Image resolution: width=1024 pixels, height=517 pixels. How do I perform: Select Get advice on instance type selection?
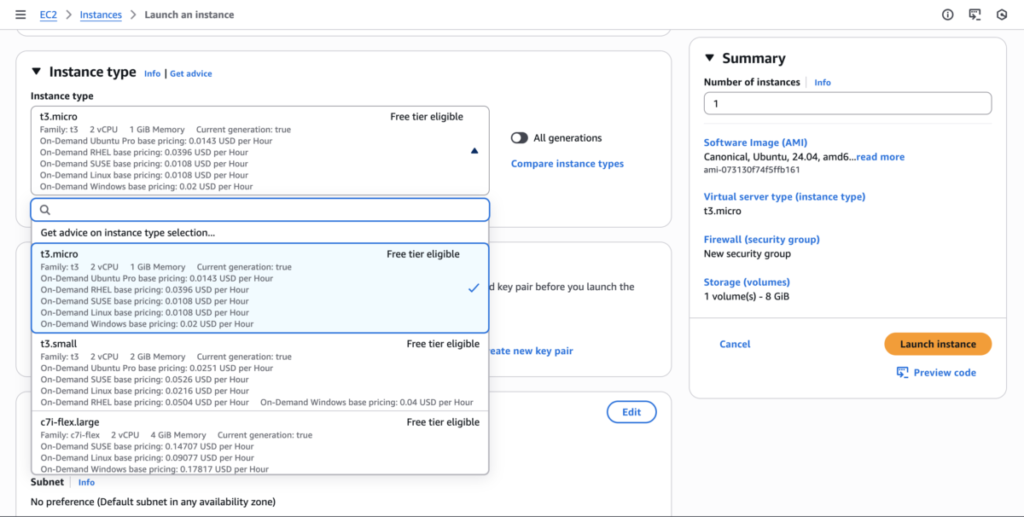click(x=128, y=233)
